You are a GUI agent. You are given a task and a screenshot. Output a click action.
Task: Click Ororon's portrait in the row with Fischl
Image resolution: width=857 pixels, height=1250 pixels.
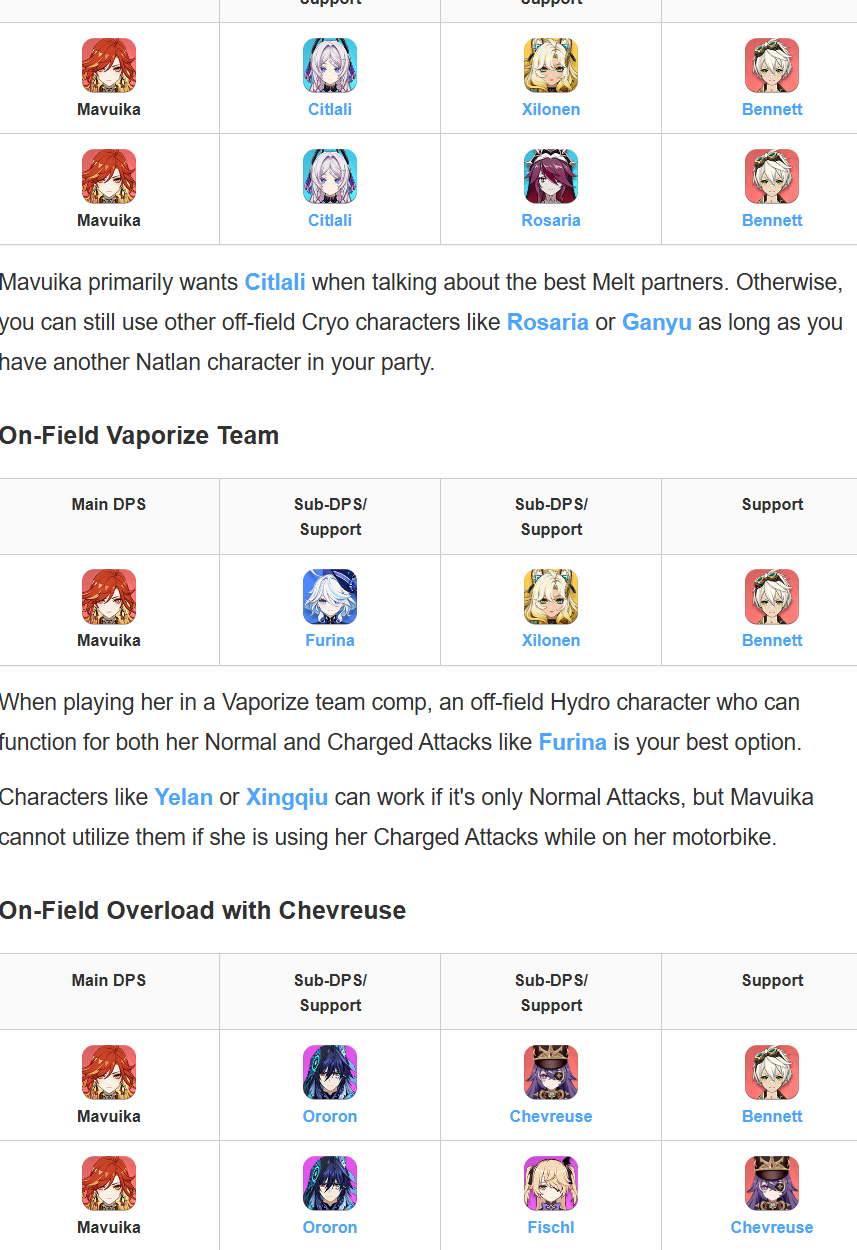[x=330, y=1184]
